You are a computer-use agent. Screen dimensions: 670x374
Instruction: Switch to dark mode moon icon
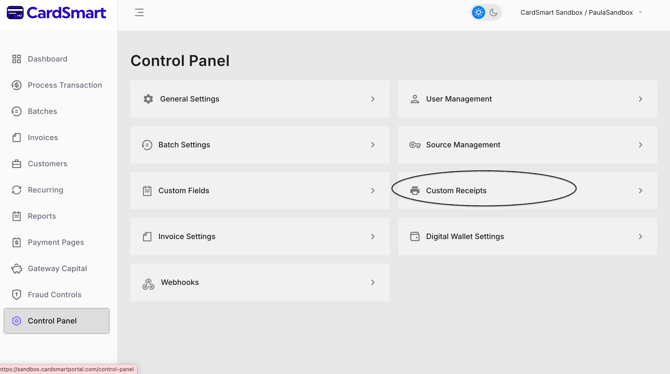[x=494, y=12]
